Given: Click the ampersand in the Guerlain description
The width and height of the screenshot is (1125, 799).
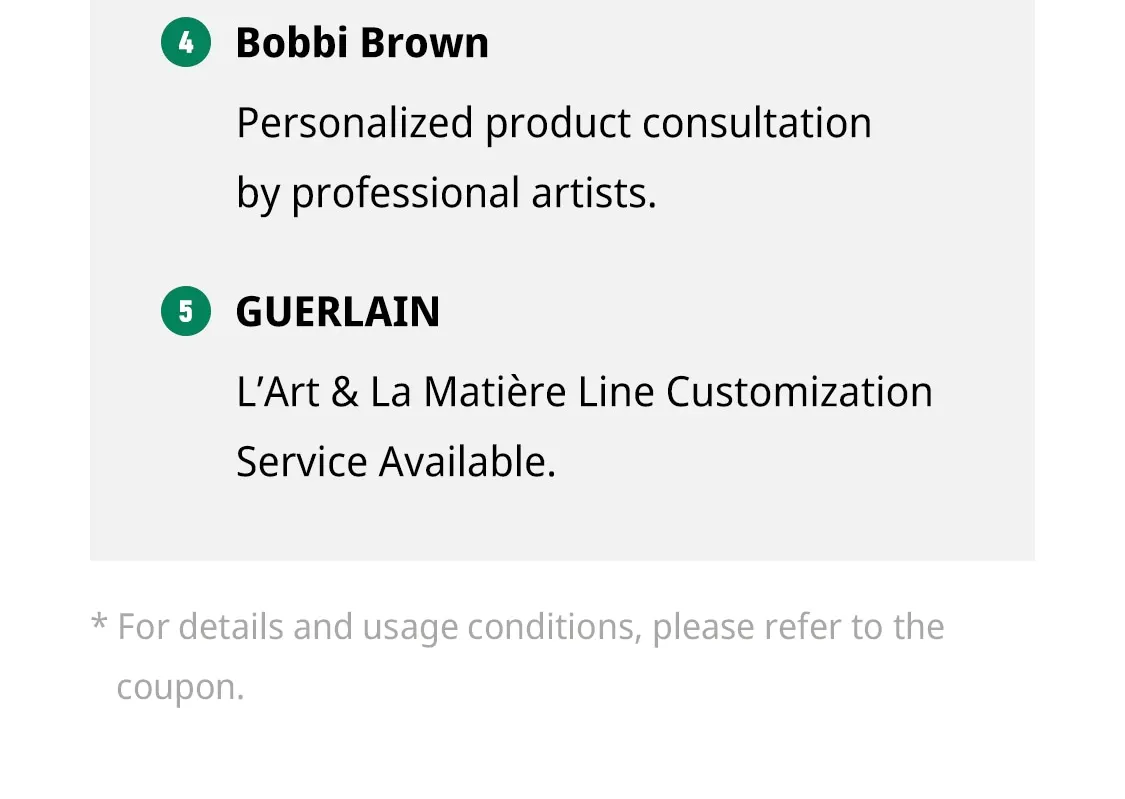Looking at the screenshot, I should coord(344,392).
